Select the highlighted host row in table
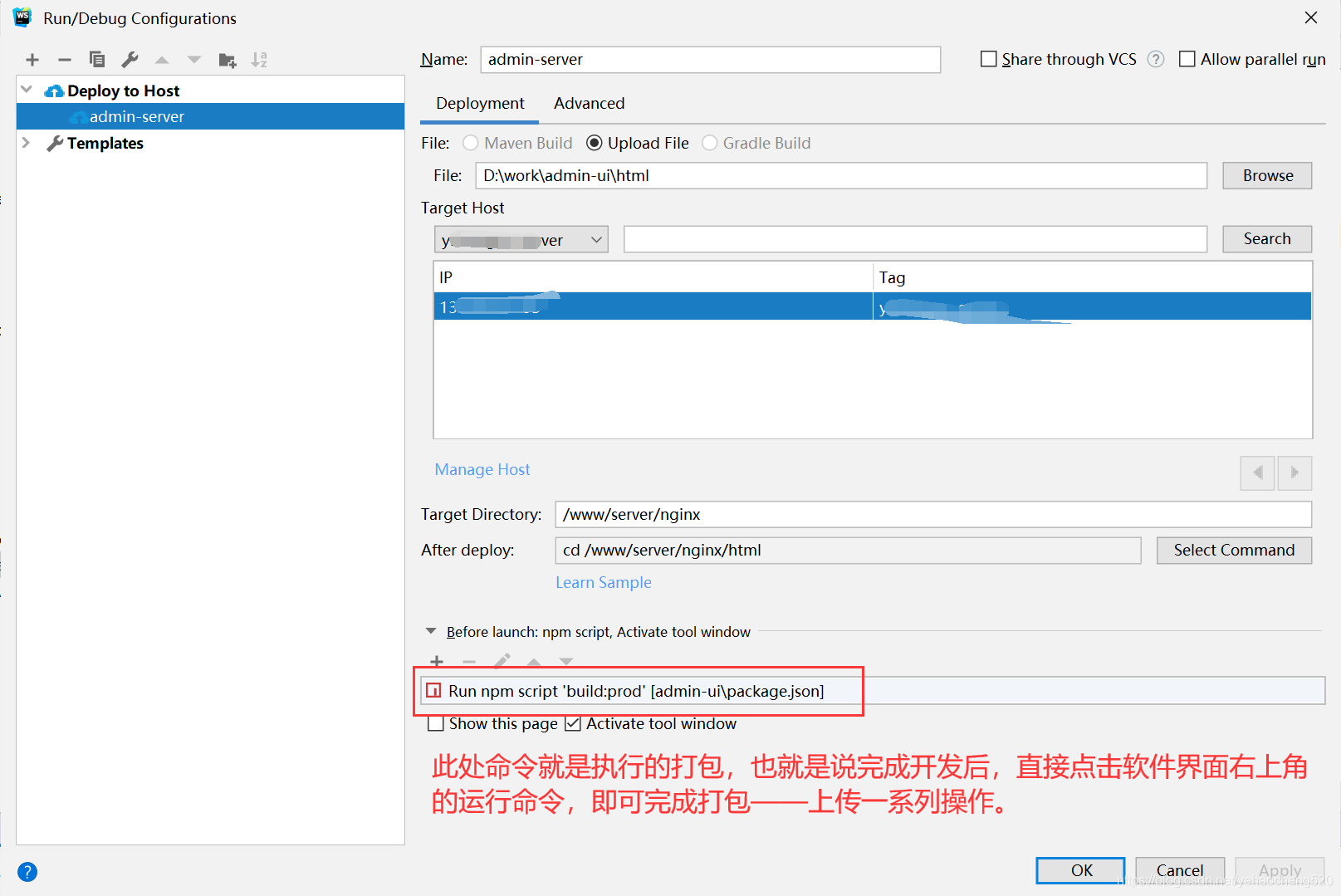1341x896 pixels. click(x=873, y=306)
